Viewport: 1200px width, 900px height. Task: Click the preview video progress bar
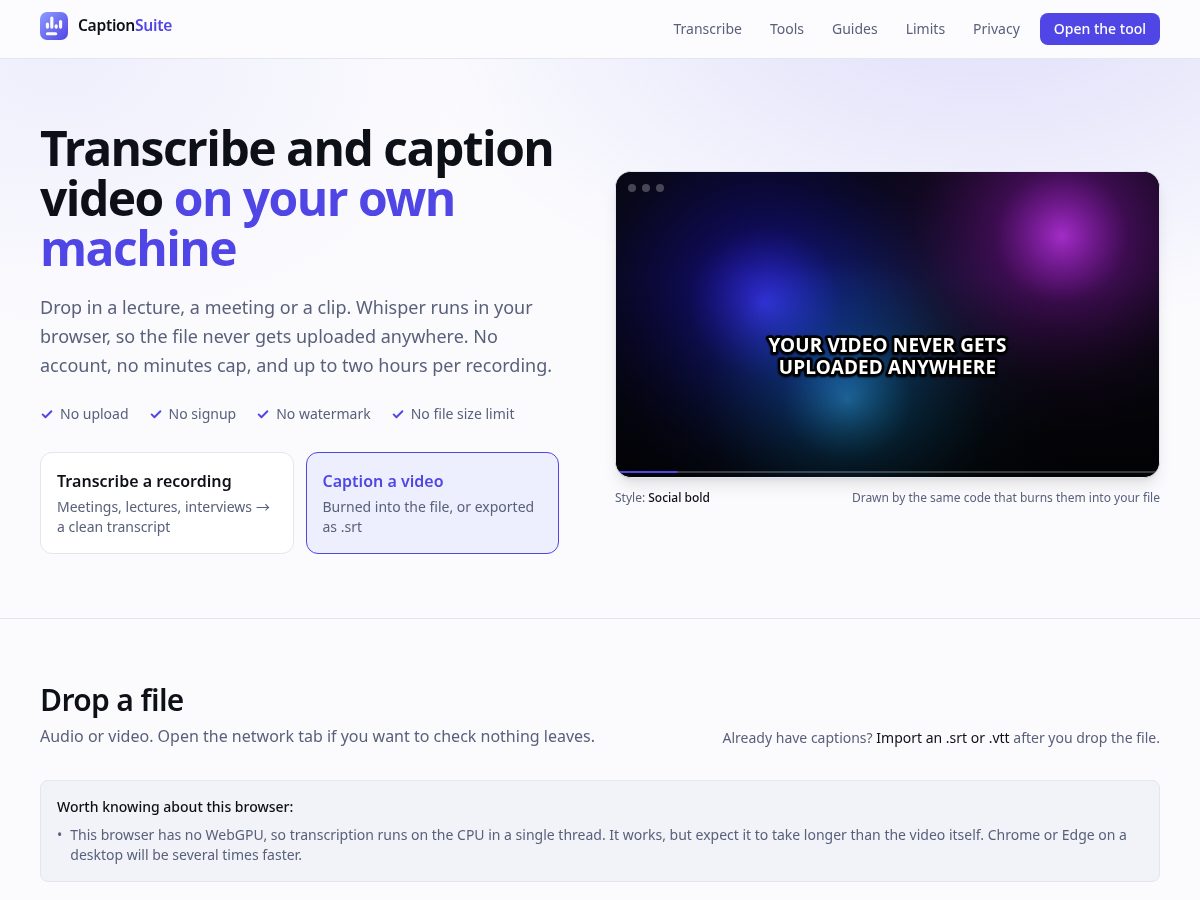[887, 471]
